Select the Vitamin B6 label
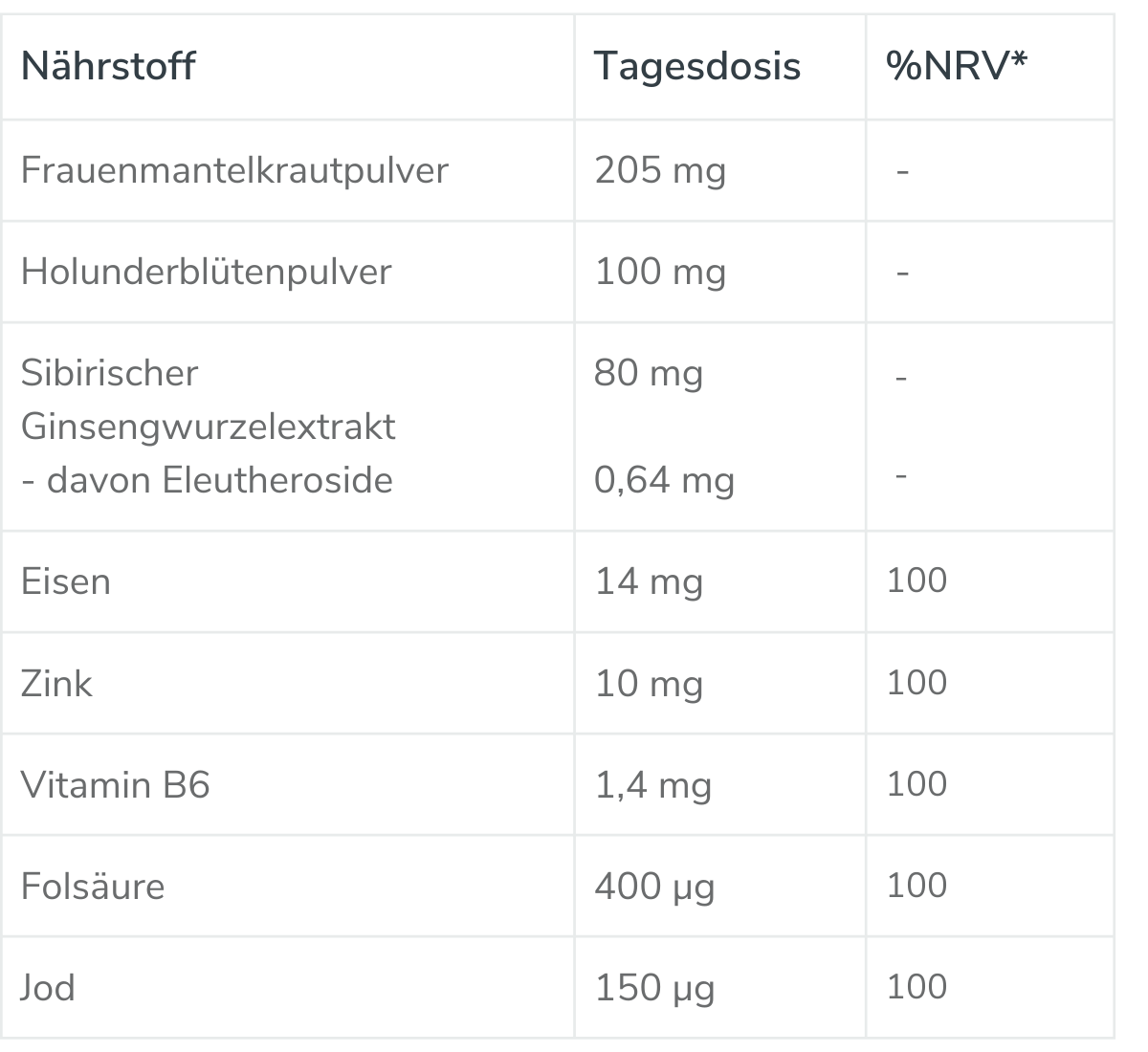The width and height of the screenshot is (1148, 1052). click(115, 785)
